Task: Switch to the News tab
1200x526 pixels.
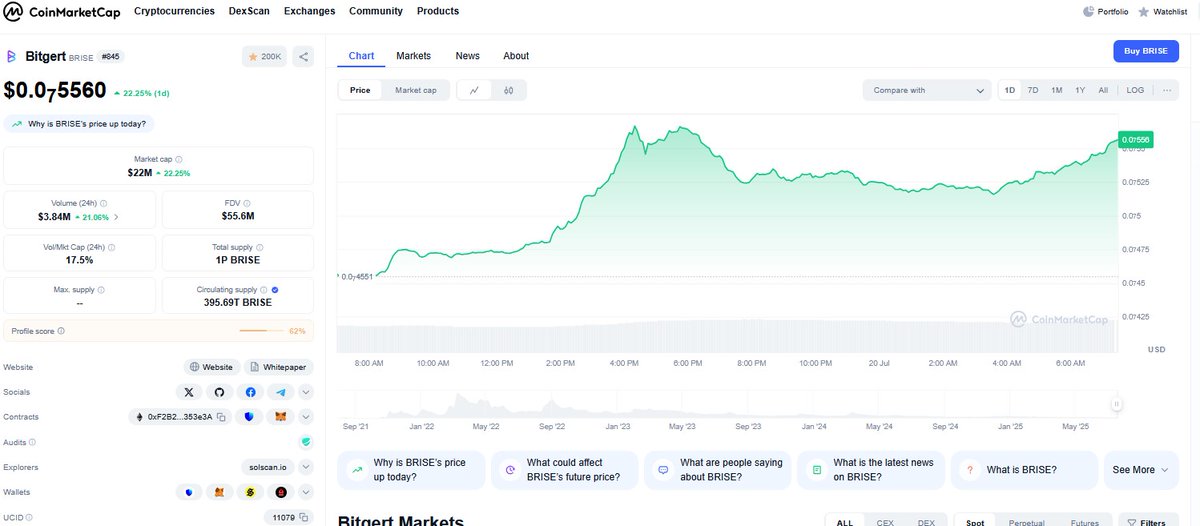Action: coord(467,56)
